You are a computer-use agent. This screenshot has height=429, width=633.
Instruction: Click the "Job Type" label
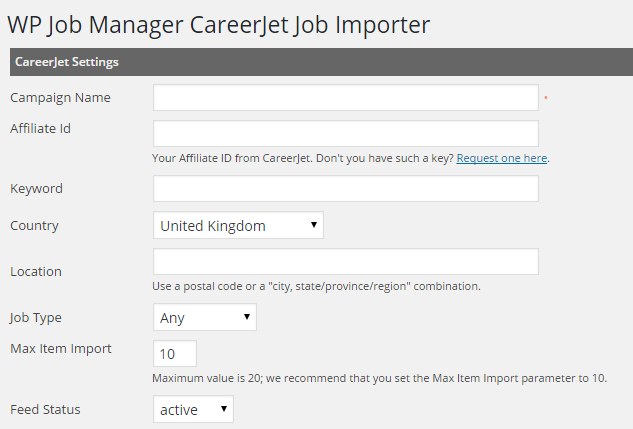click(x=36, y=318)
